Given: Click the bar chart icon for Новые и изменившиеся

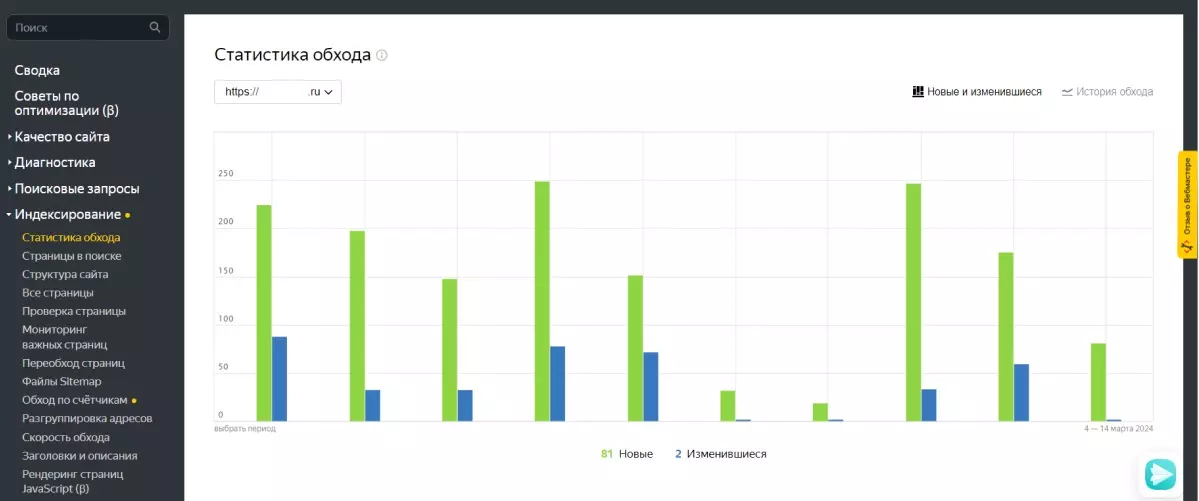Looking at the screenshot, I should point(918,92).
